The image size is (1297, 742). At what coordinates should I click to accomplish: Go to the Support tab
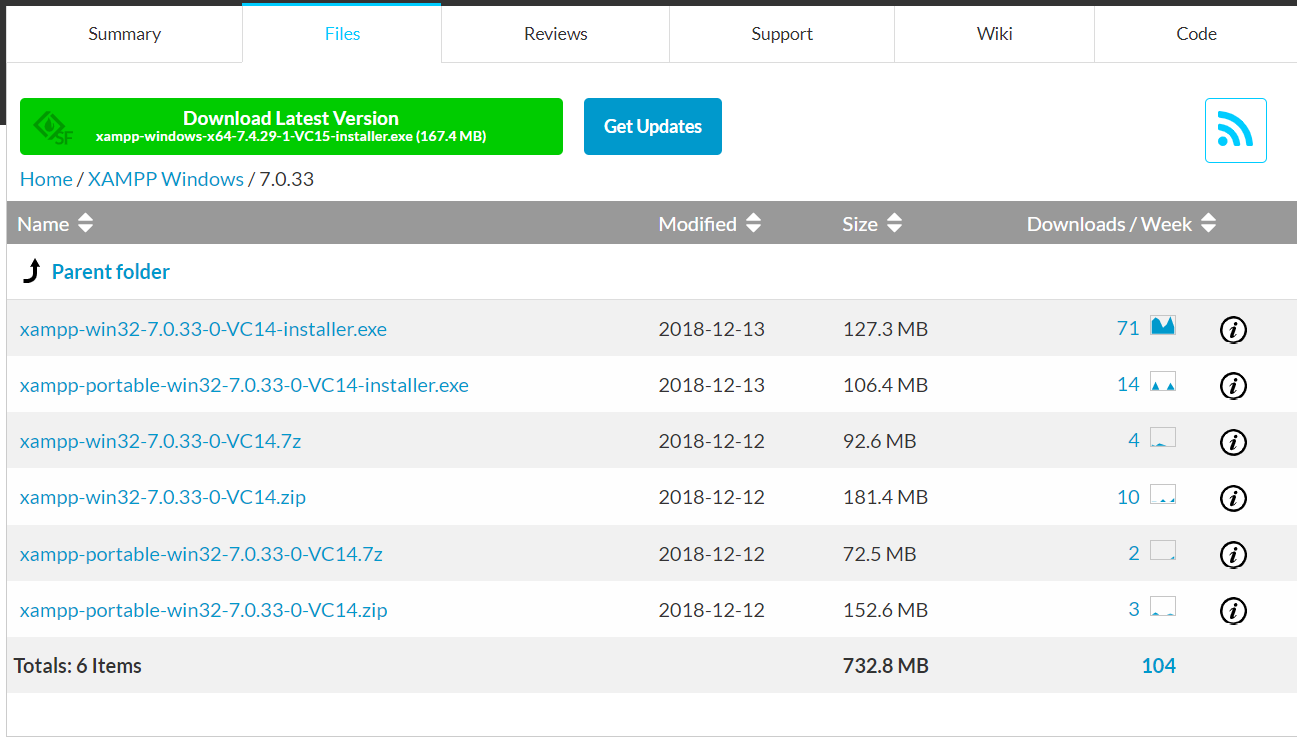coord(782,34)
